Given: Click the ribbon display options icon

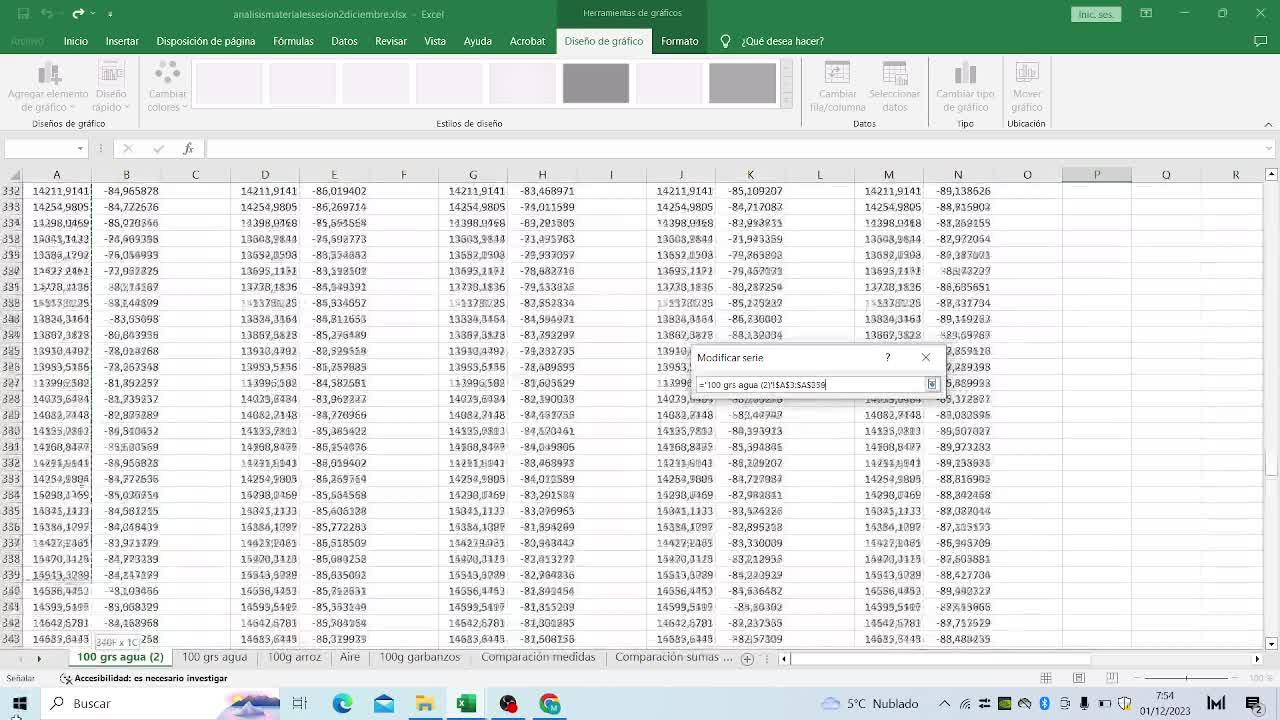Looking at the screenshot, I should [1146, 14].
